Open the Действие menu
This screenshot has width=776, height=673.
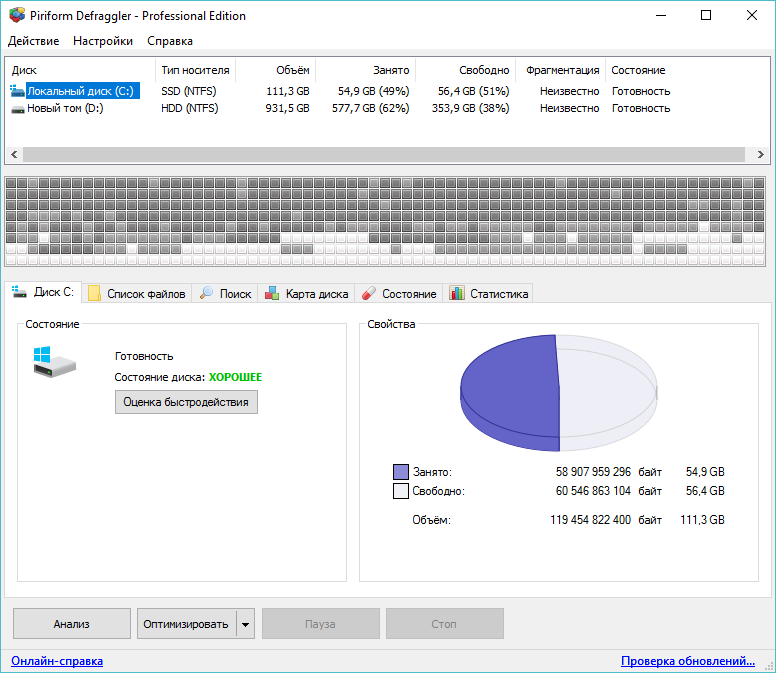33,41
